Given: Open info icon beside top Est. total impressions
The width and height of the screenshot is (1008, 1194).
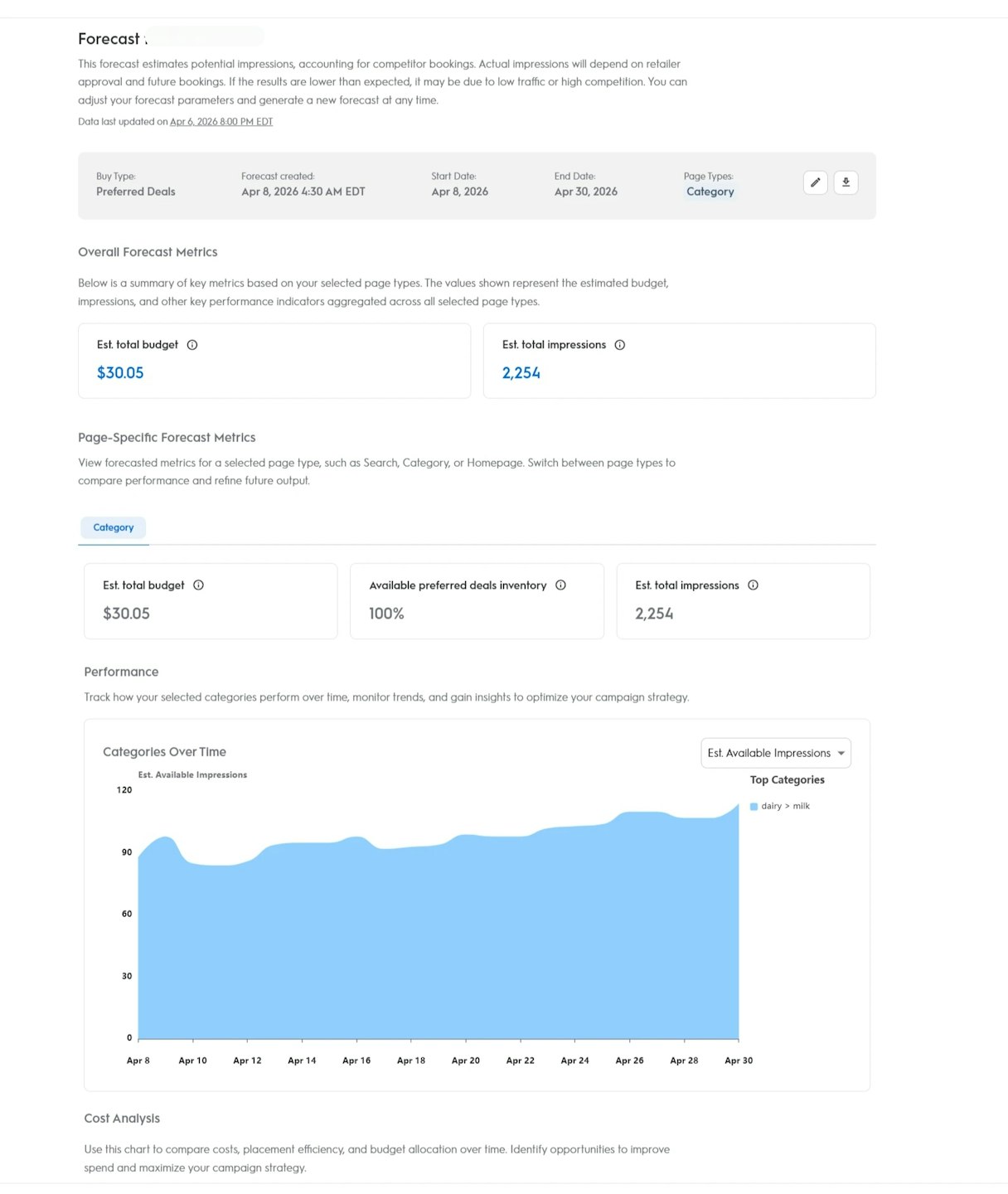Looking at the screenshot, I should pyautogui.click(x=620, y=345).
